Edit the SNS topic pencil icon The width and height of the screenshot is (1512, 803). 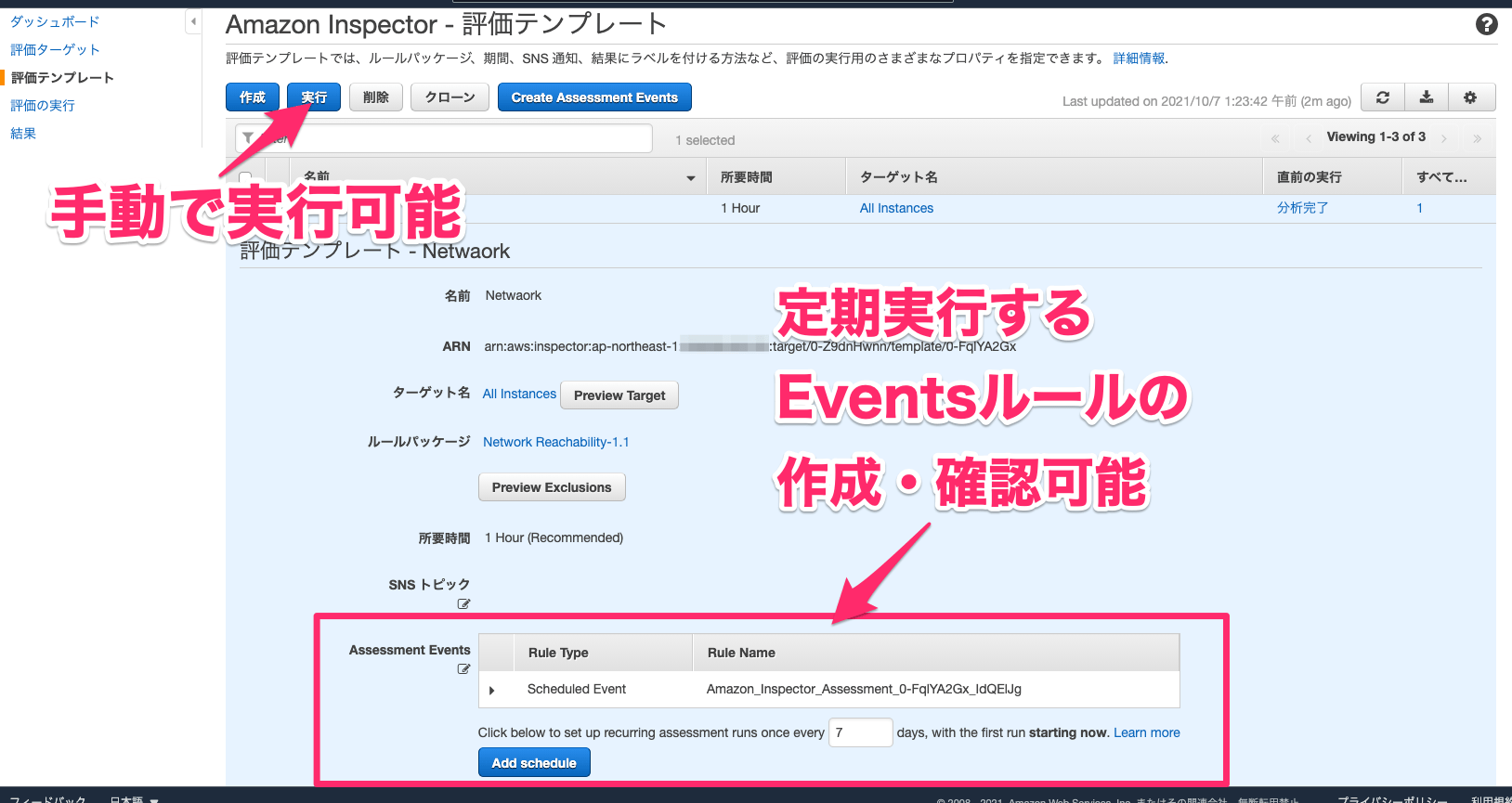[463, 604]
